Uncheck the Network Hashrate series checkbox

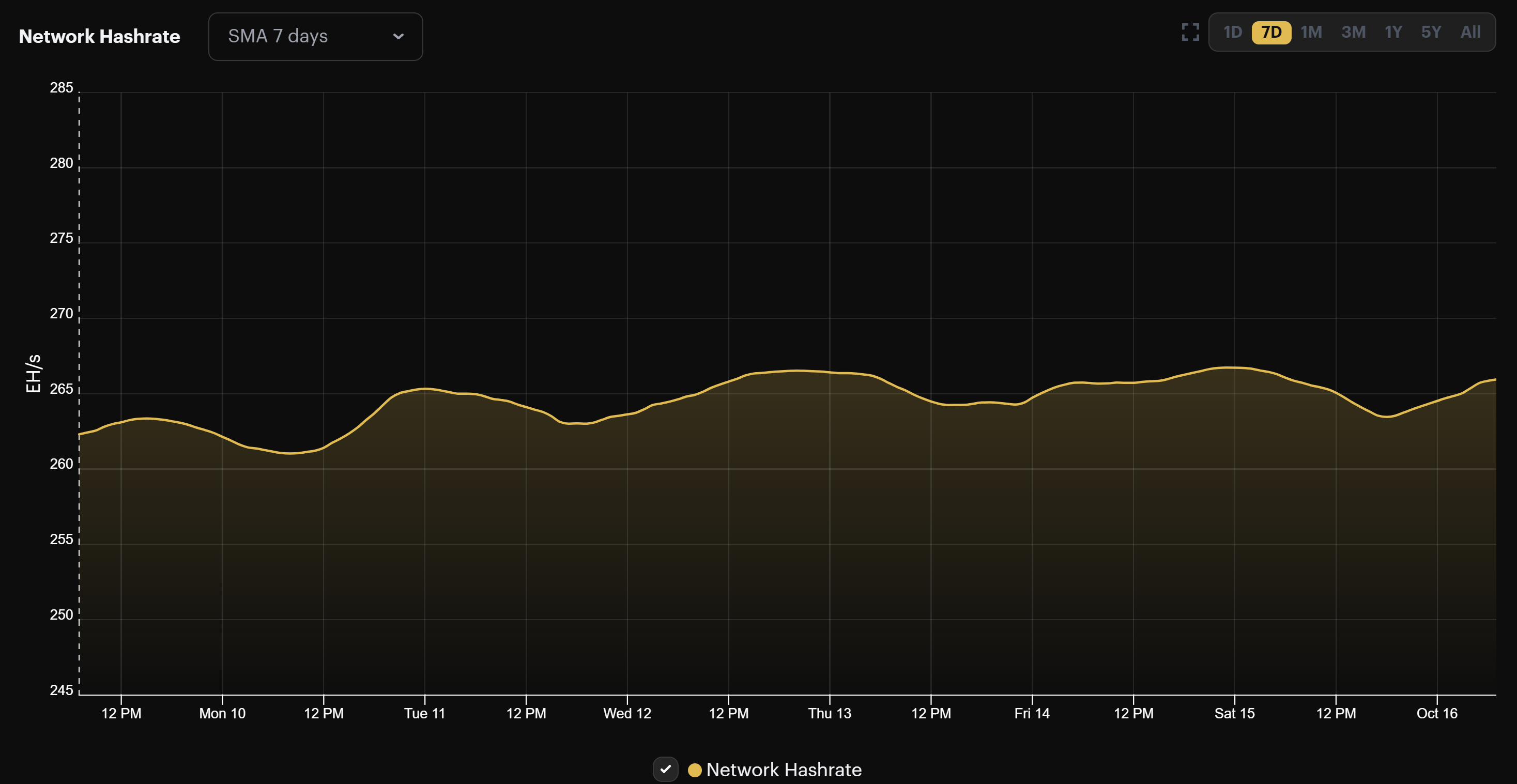coord(665,770)
